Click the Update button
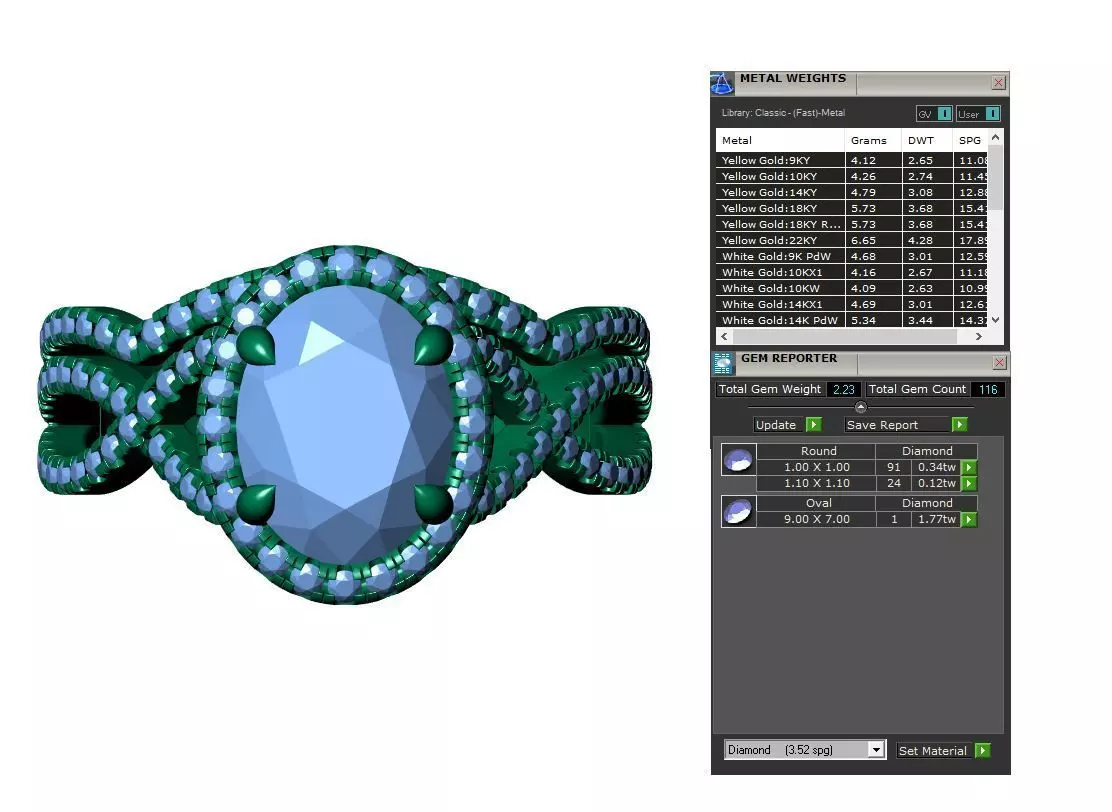Image resolution: width=1112 pixels, height=812 pixels. [x=776, y=425]
